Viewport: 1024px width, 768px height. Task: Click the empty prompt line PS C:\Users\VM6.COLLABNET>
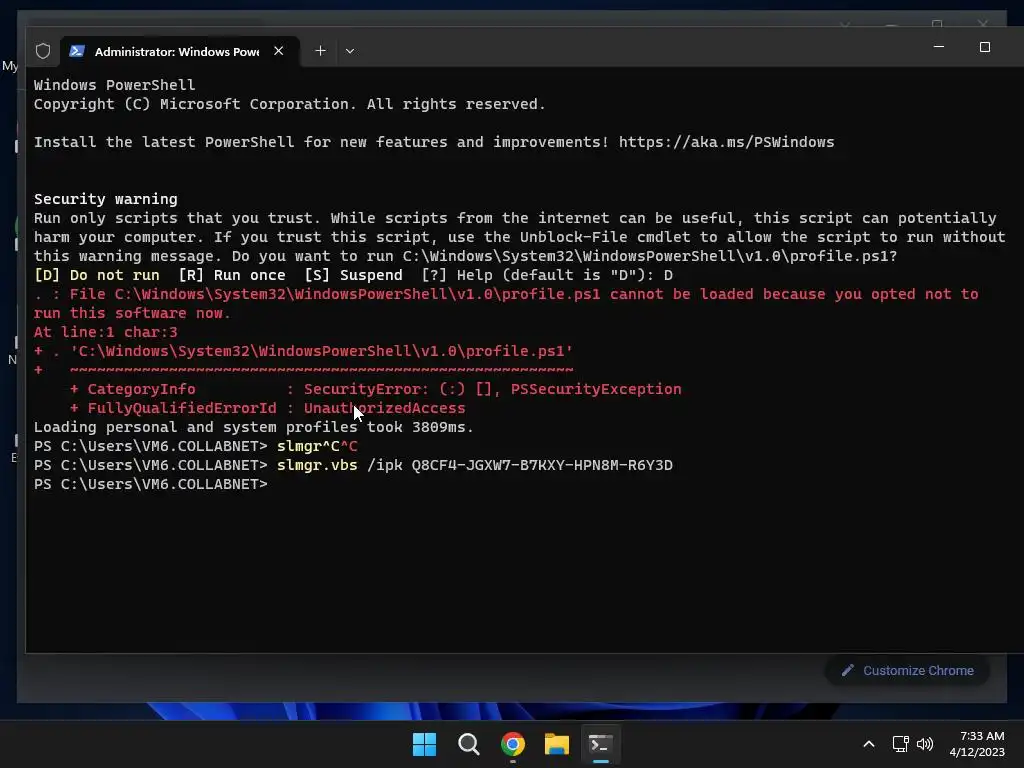(x=151, y=484)
